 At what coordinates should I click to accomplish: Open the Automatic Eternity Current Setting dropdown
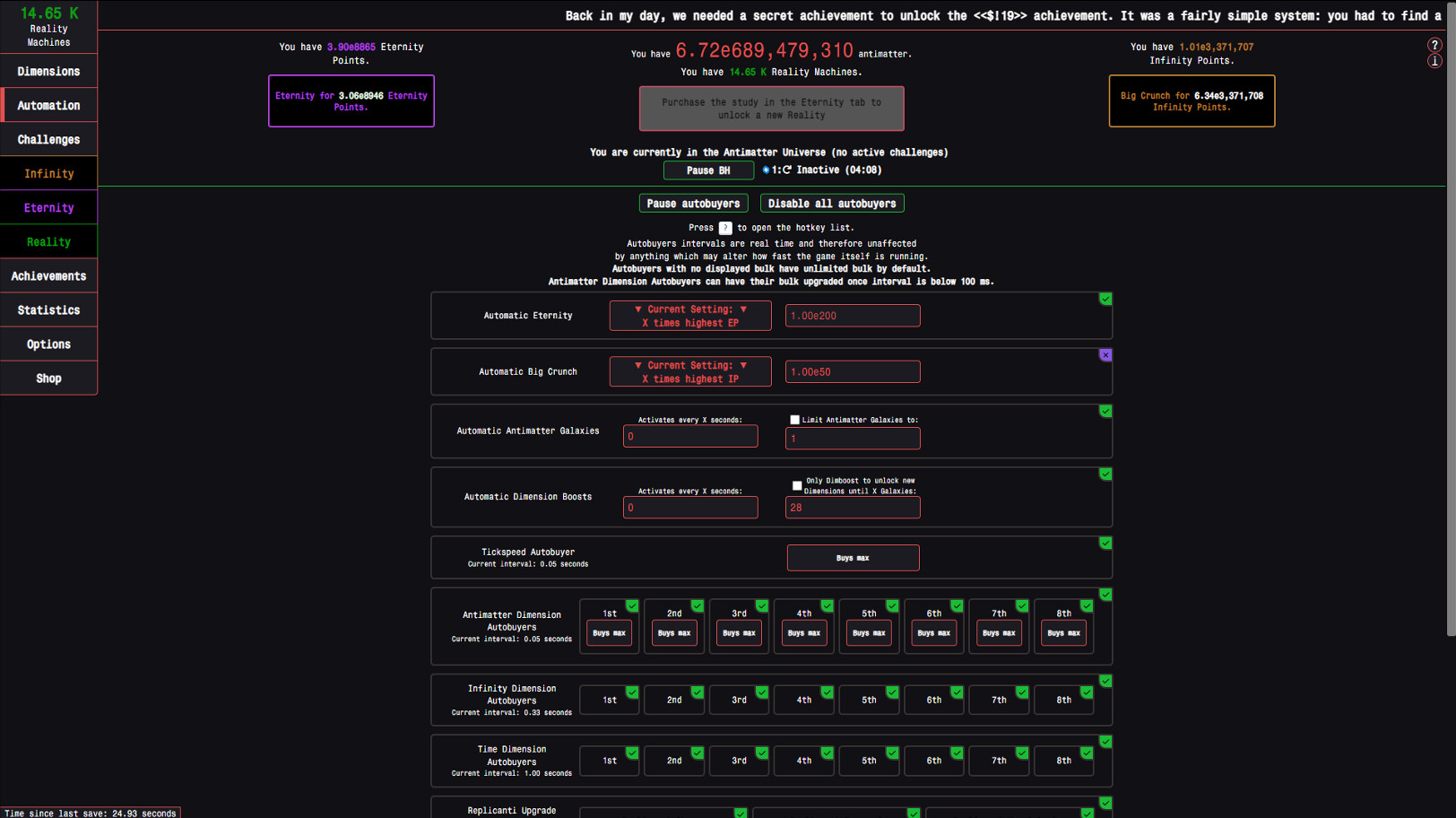coord(690,315)
